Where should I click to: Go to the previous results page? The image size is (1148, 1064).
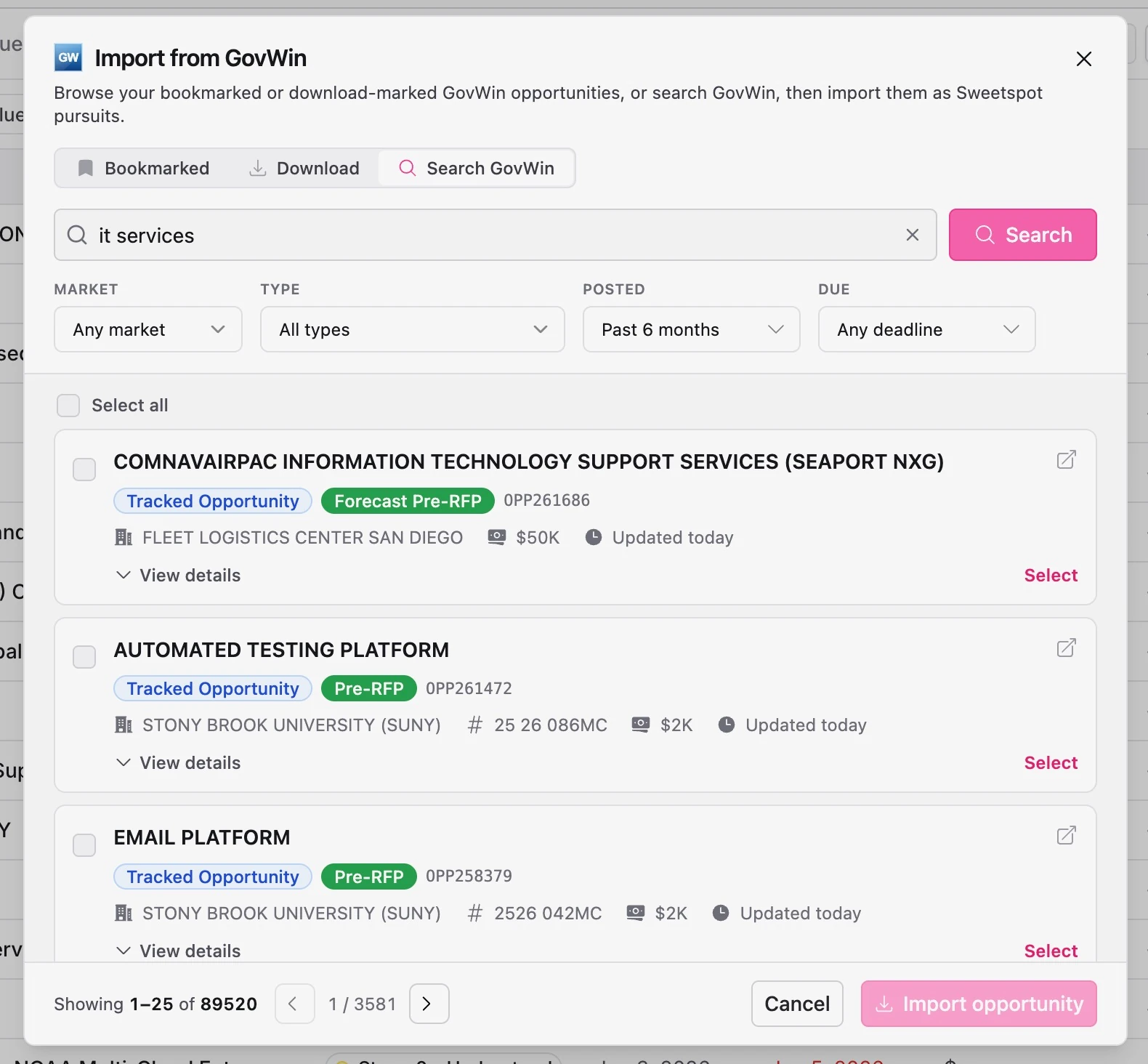pyautogui.click(x=294, y=1004)
